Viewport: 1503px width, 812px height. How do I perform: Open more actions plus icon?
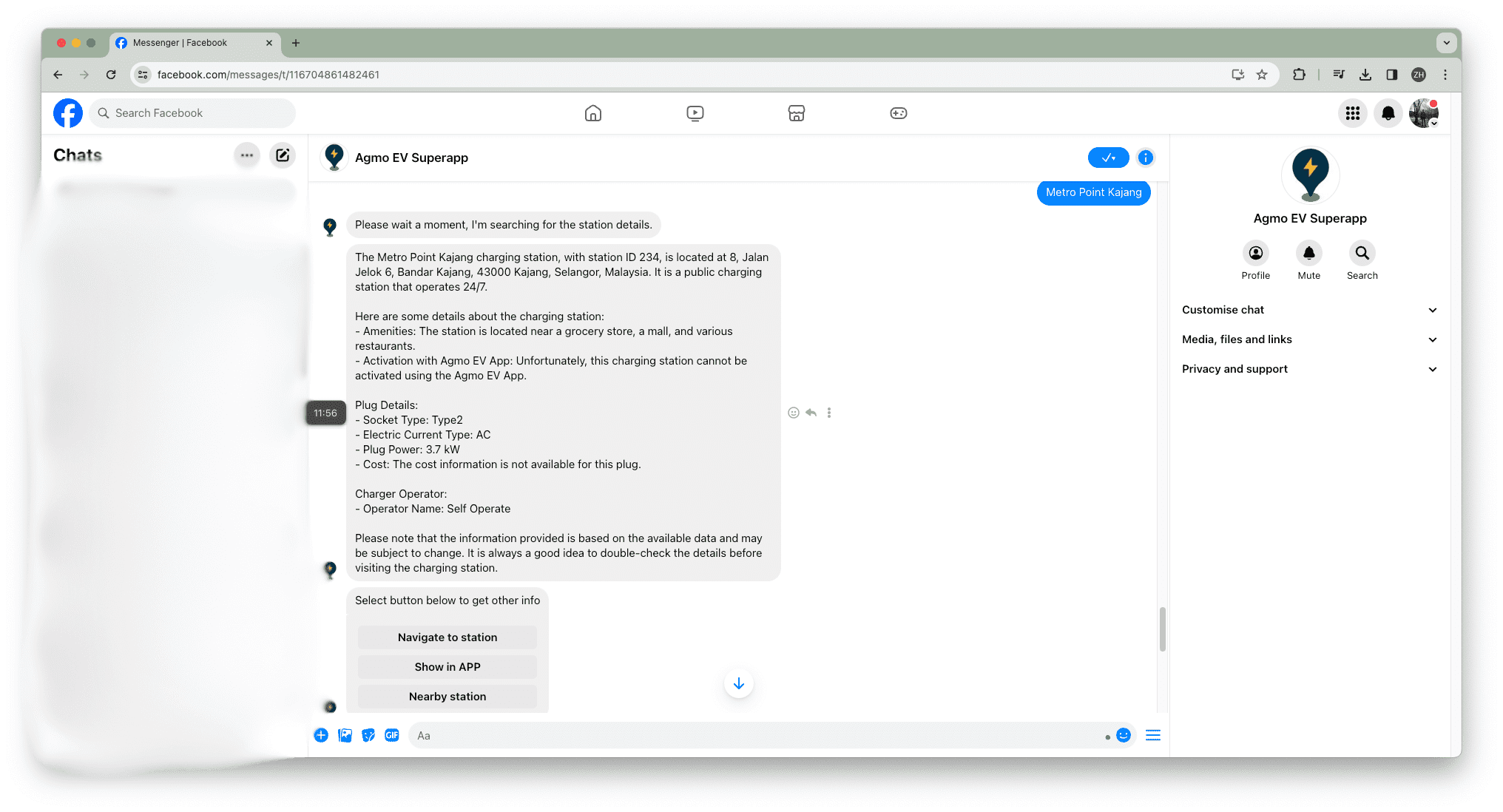[x=321, y=735]
